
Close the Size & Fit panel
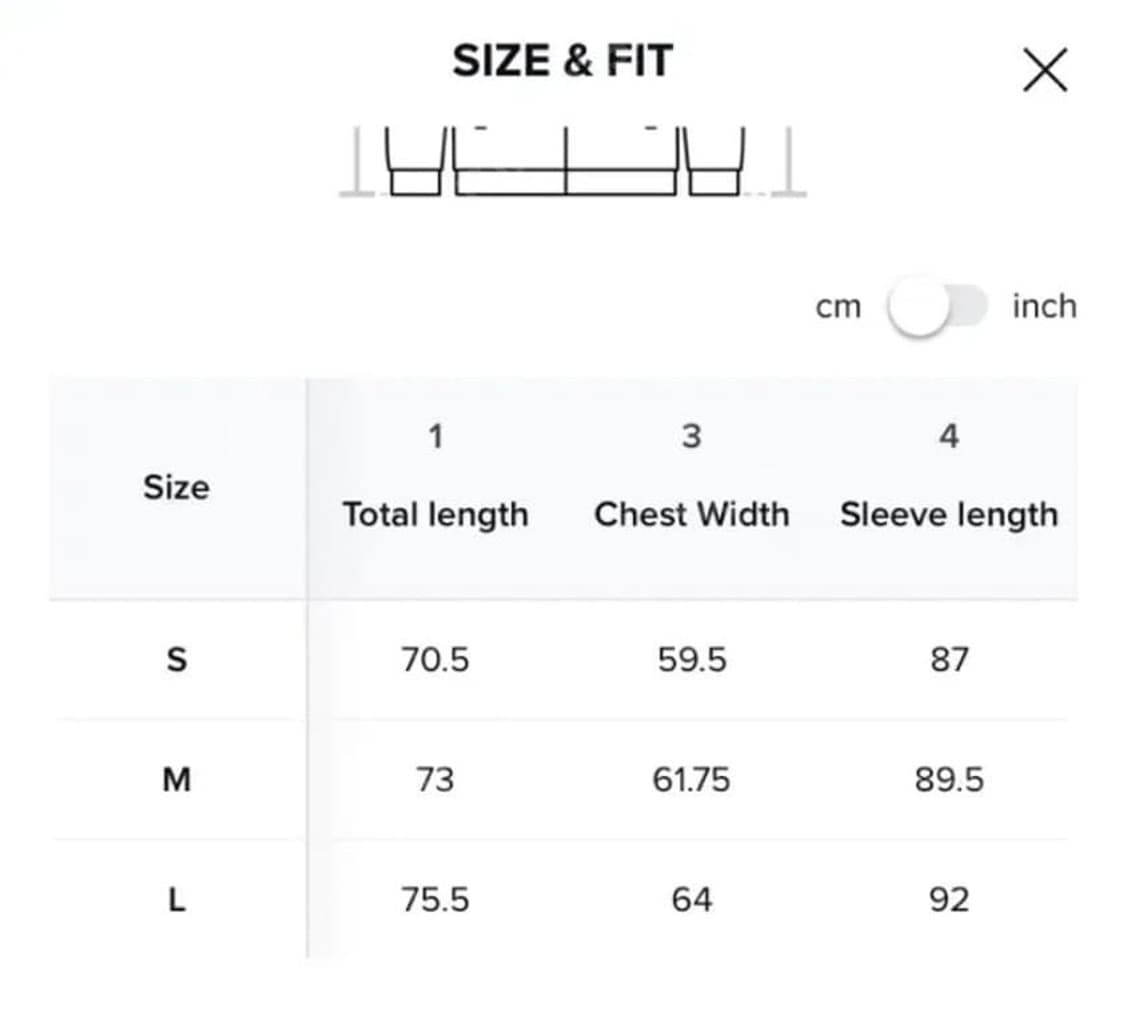pyautogui.click(x=1045, y=71)
